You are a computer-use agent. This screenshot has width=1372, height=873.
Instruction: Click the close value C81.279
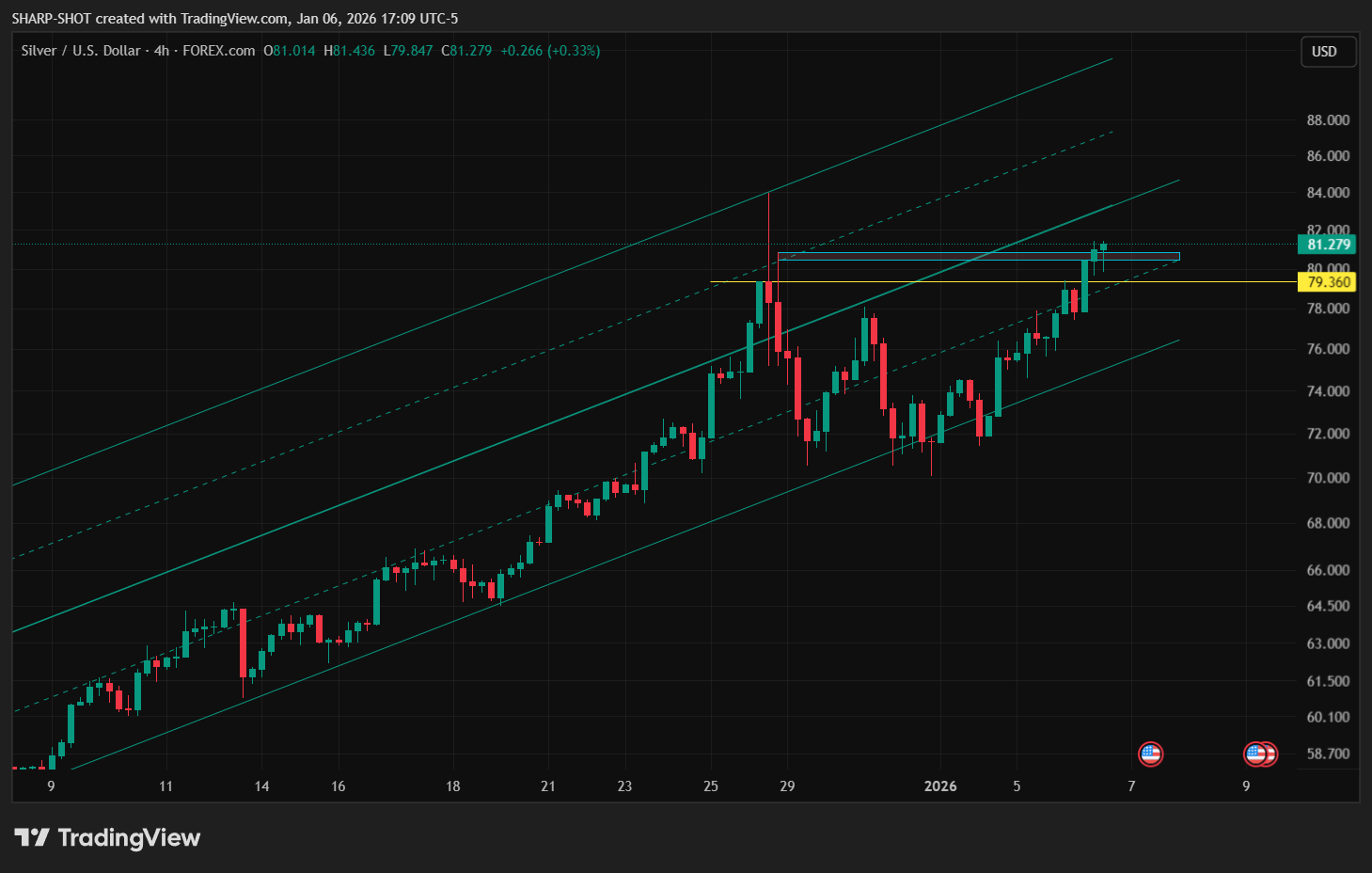(x=466, y=51)
